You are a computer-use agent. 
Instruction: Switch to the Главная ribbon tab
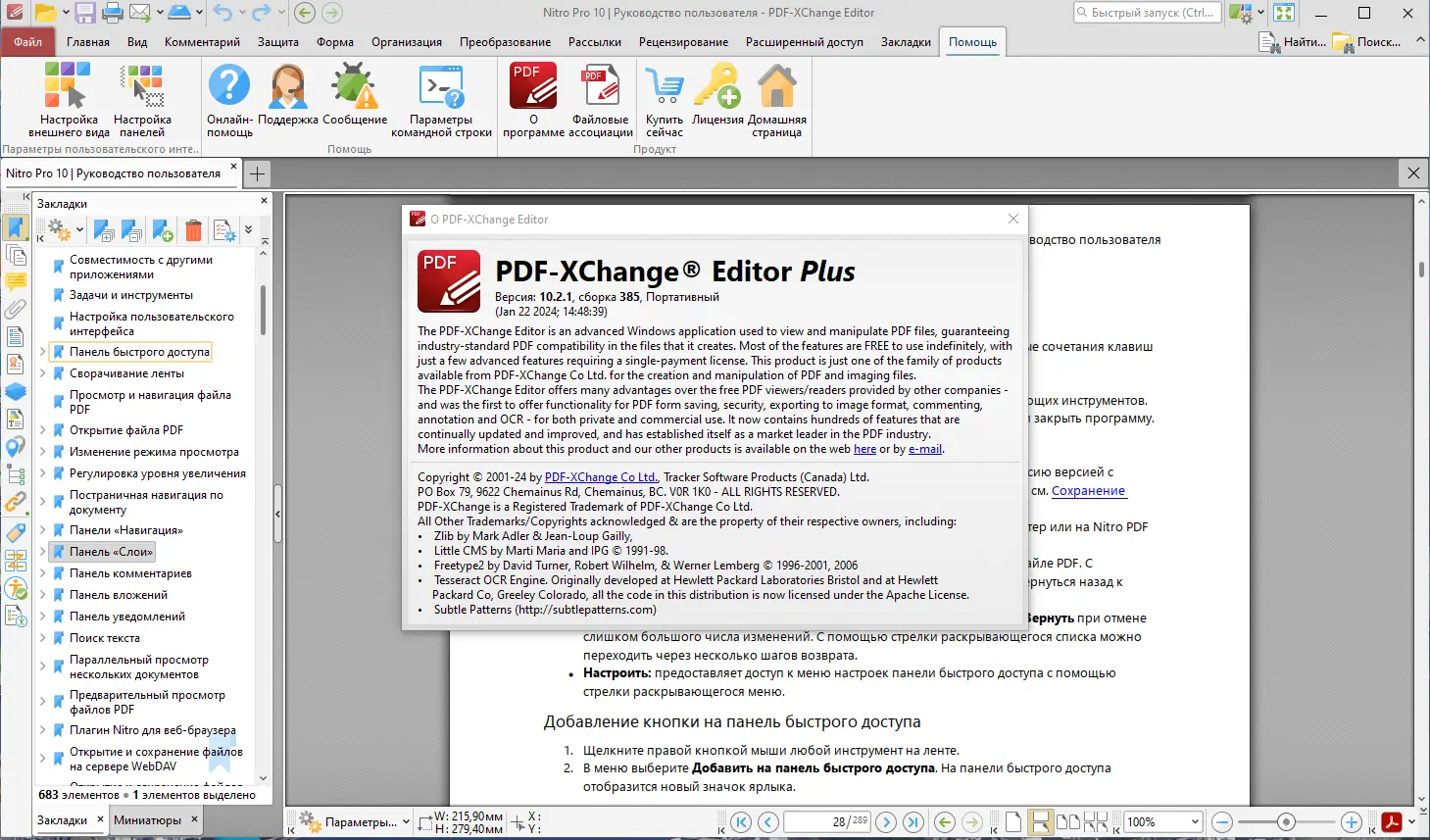(88, 42)
